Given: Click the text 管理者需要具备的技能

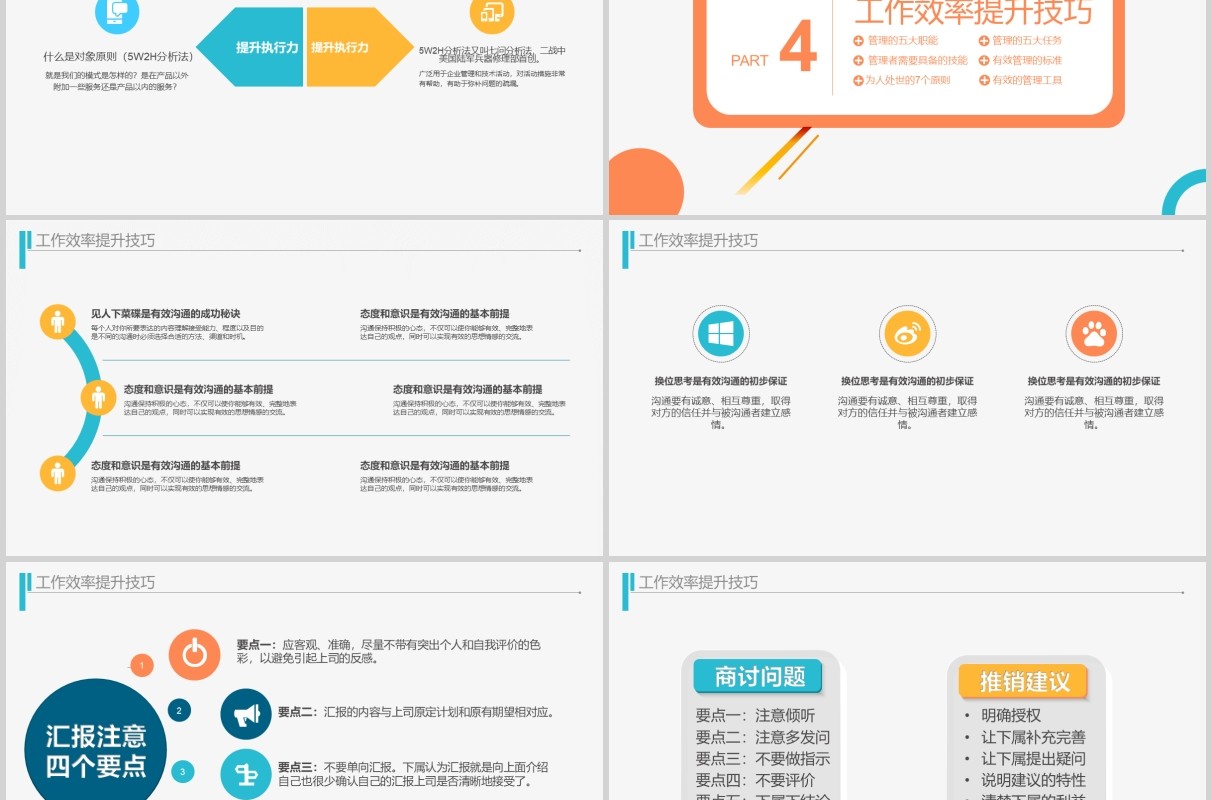Looking at the screenshot, I should tap(918, 61).
